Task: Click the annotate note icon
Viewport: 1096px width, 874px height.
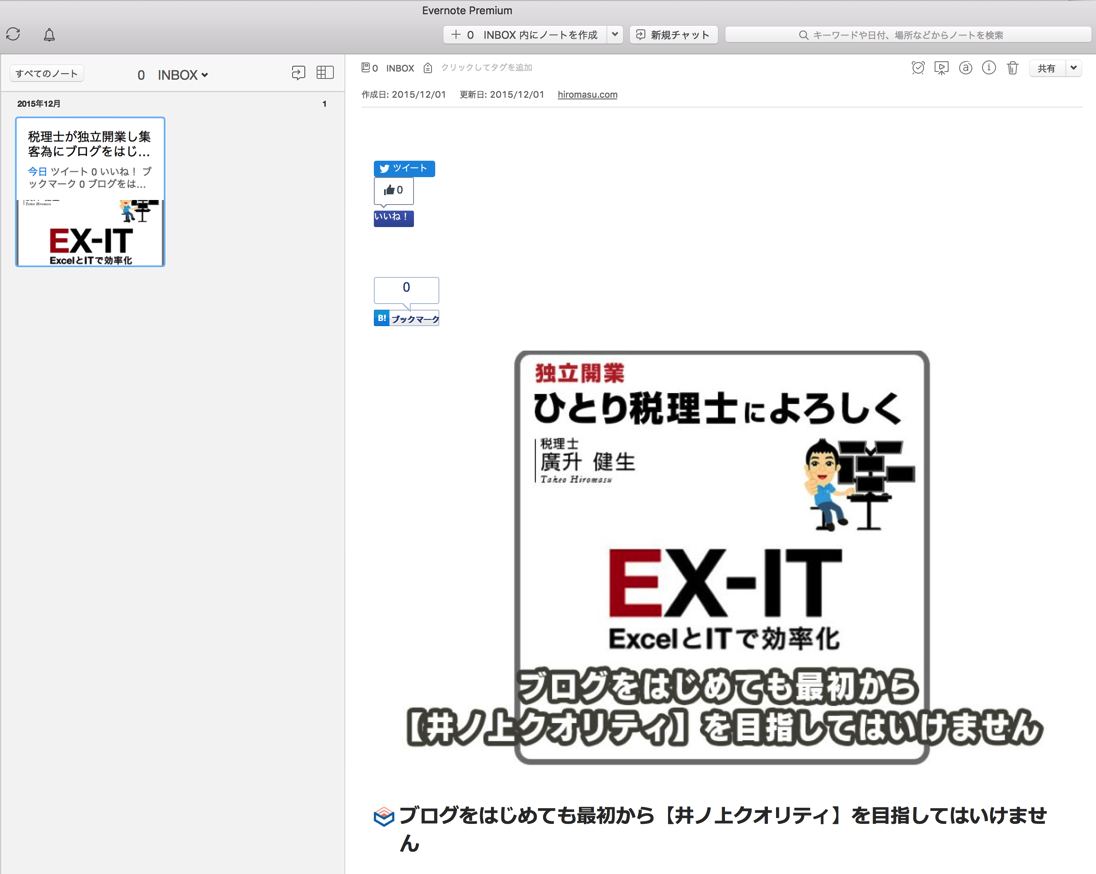Action: pyautogui.click(x=965, y=68)
